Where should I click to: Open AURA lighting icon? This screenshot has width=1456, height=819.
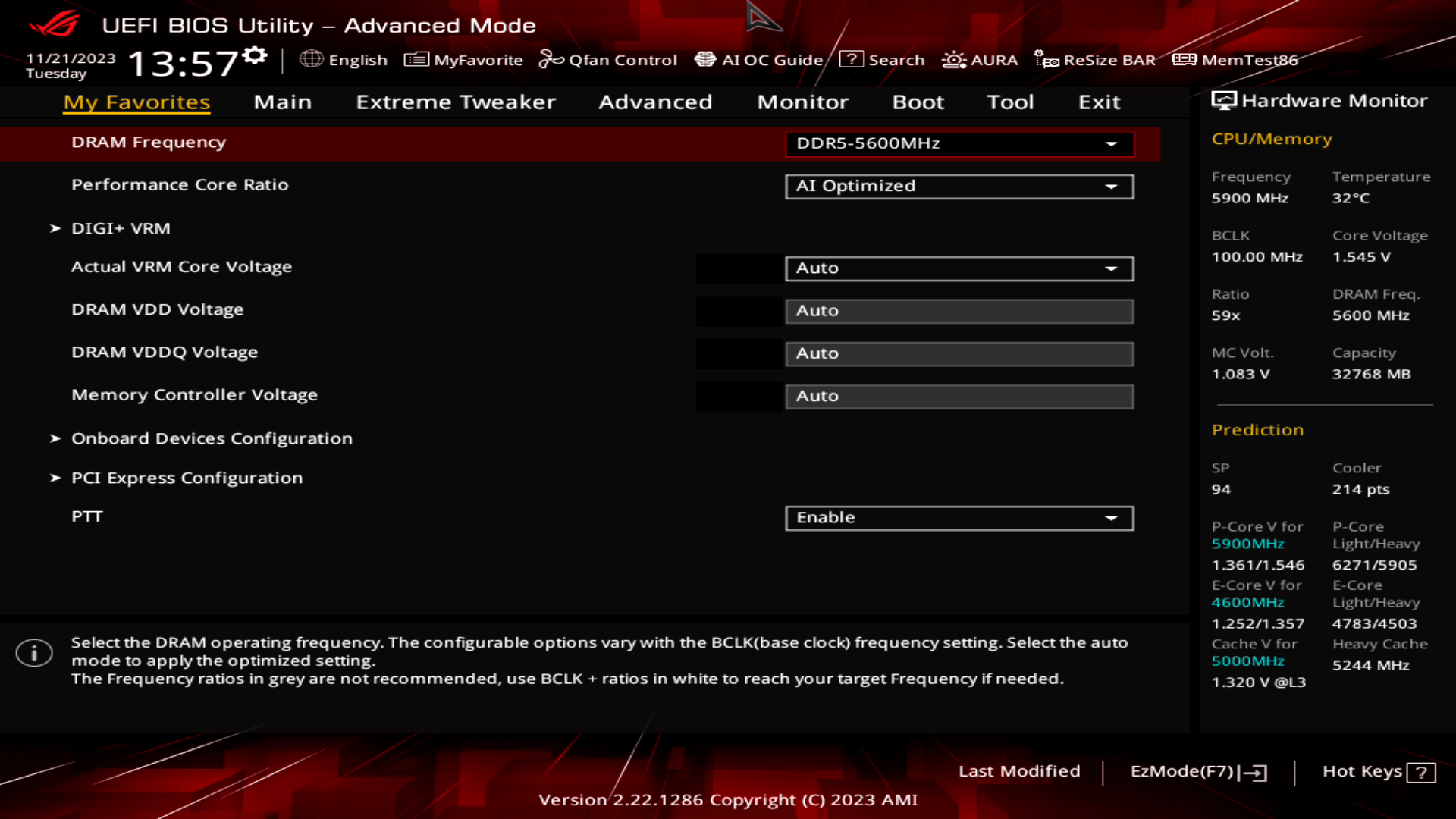(x=953, y=59)
